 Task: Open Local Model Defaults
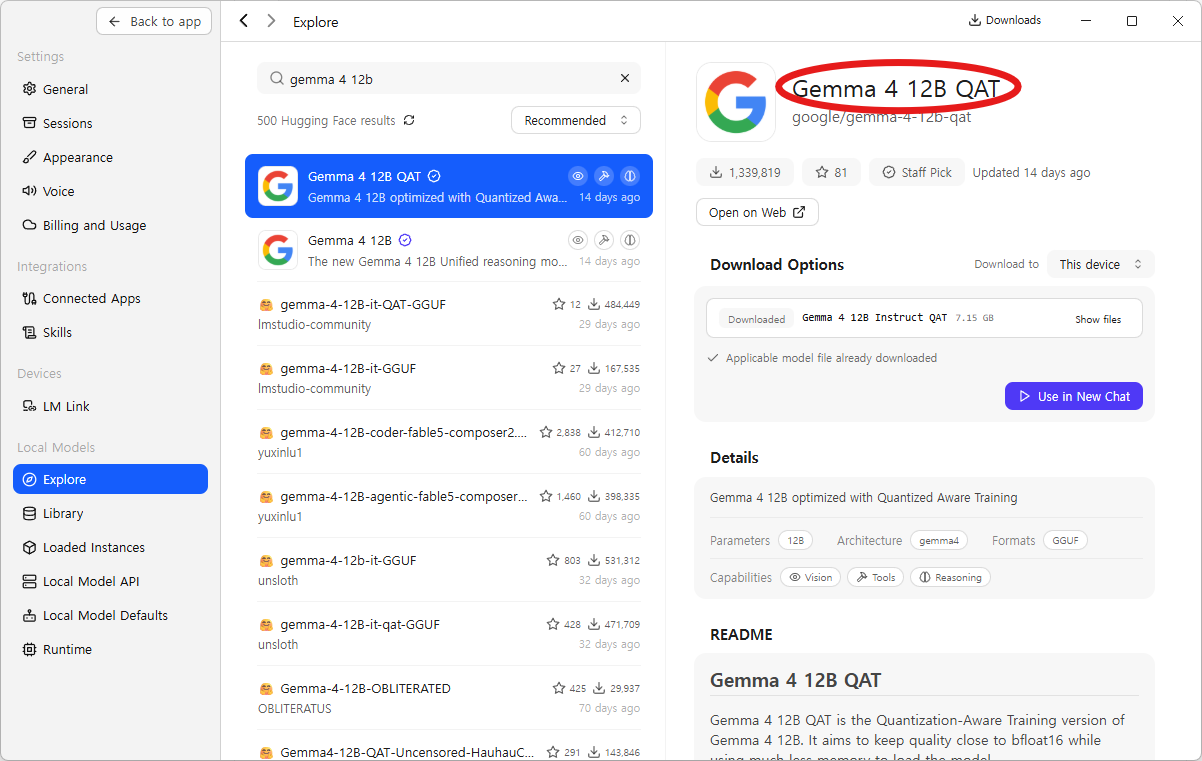coord(110,615)
